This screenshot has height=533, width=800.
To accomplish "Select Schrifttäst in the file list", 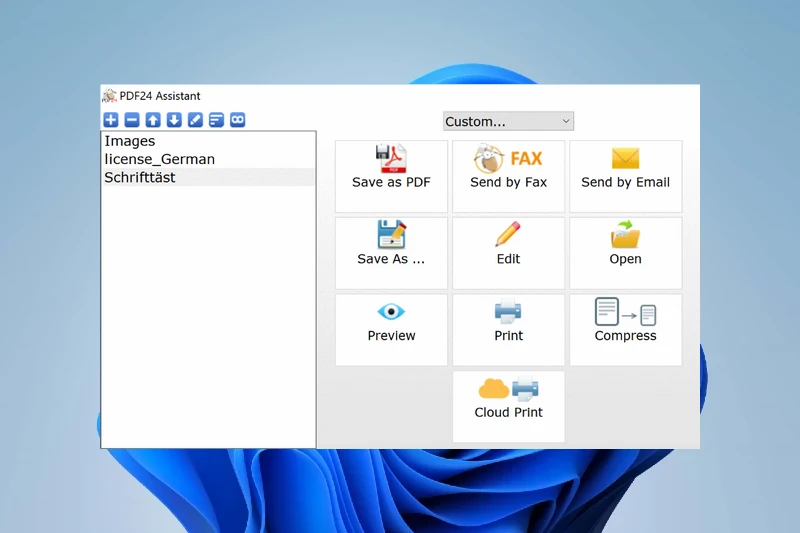I will tap(208, 177).
